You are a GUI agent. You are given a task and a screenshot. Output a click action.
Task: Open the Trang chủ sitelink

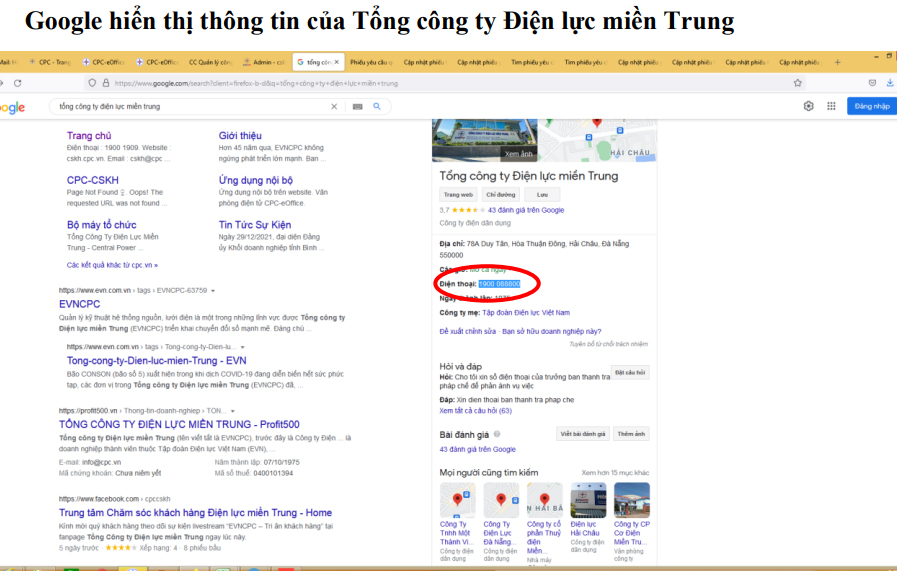coord(89,136)
